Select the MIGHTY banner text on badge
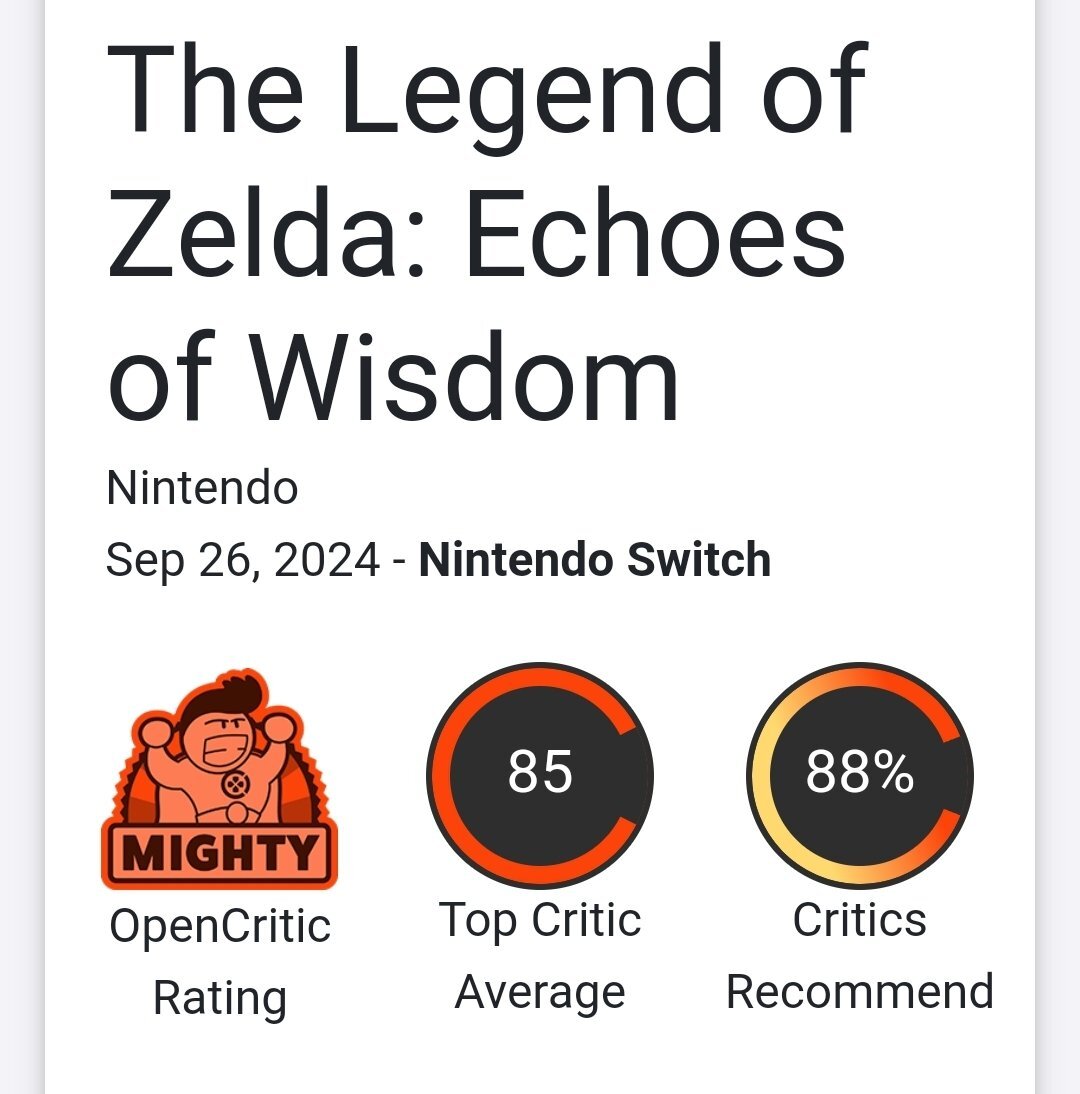Image resolution: width=1080 pixels, height=1094 pixels. coord(220,853)
